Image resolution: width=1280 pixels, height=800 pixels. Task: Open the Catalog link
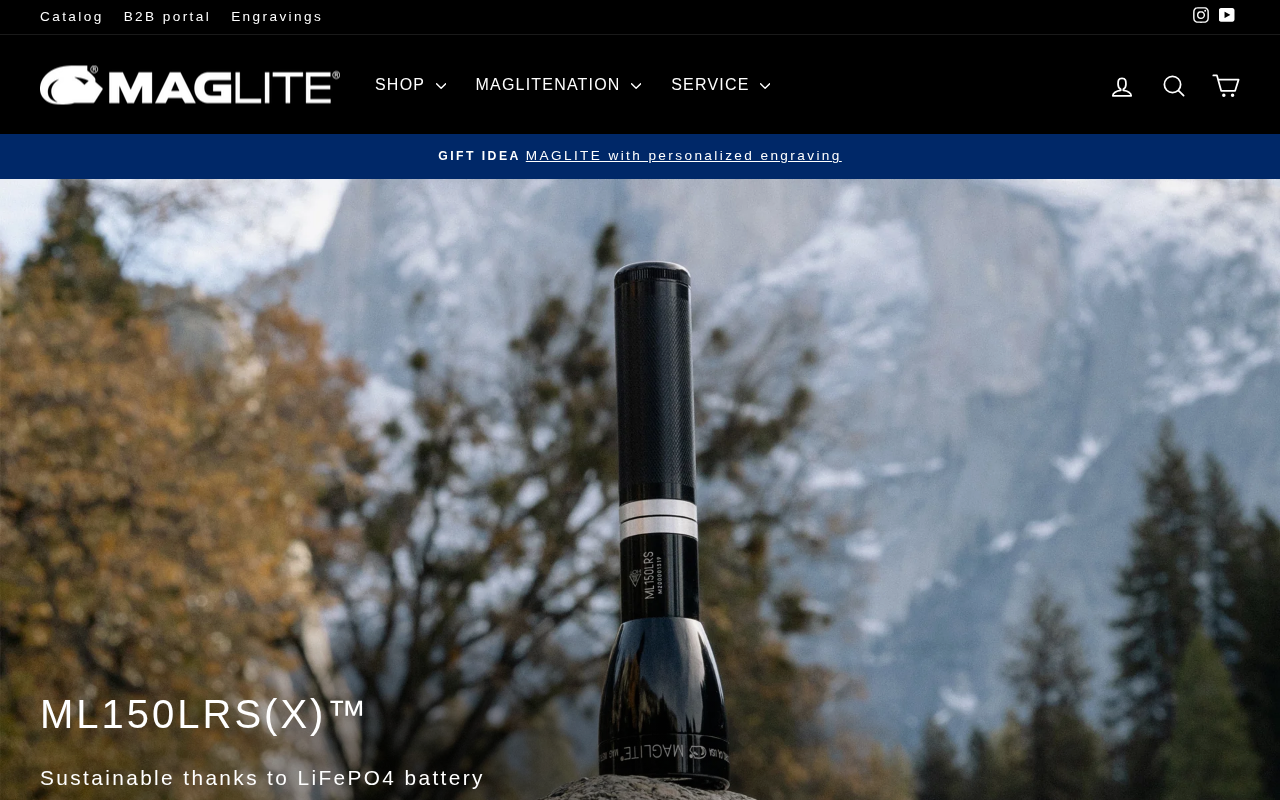coord(71,17)
